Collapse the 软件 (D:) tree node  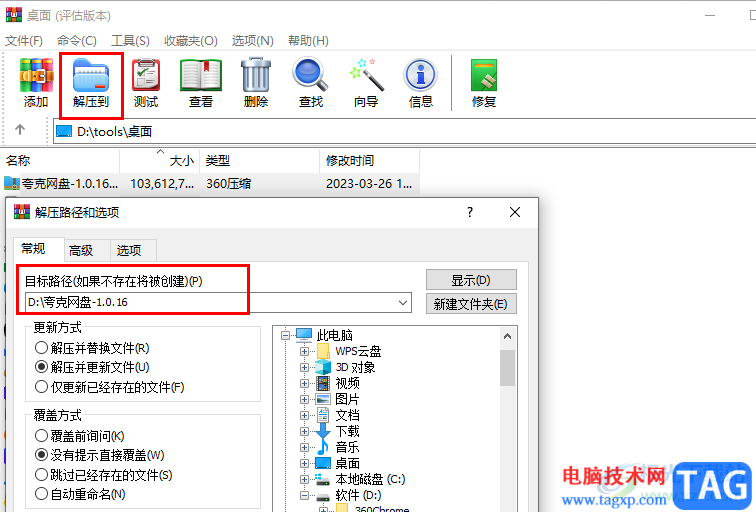pos(304,495)
